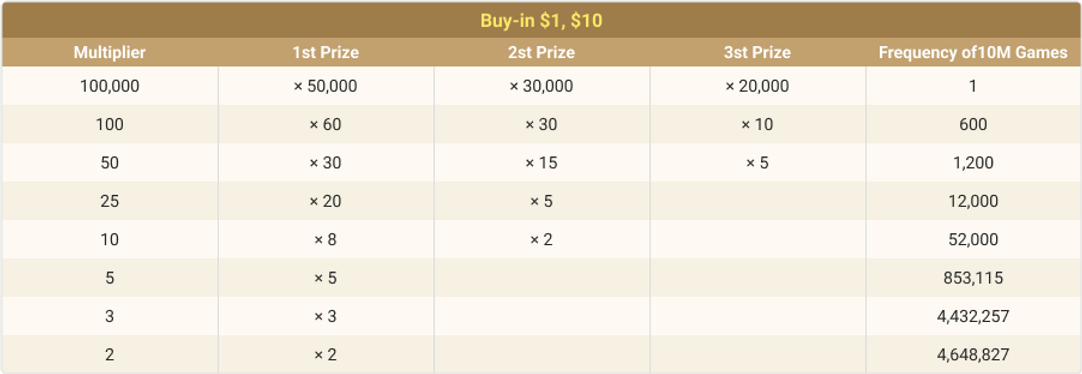
Task: Select the 1st Prize column header
Action: (326, 52)
